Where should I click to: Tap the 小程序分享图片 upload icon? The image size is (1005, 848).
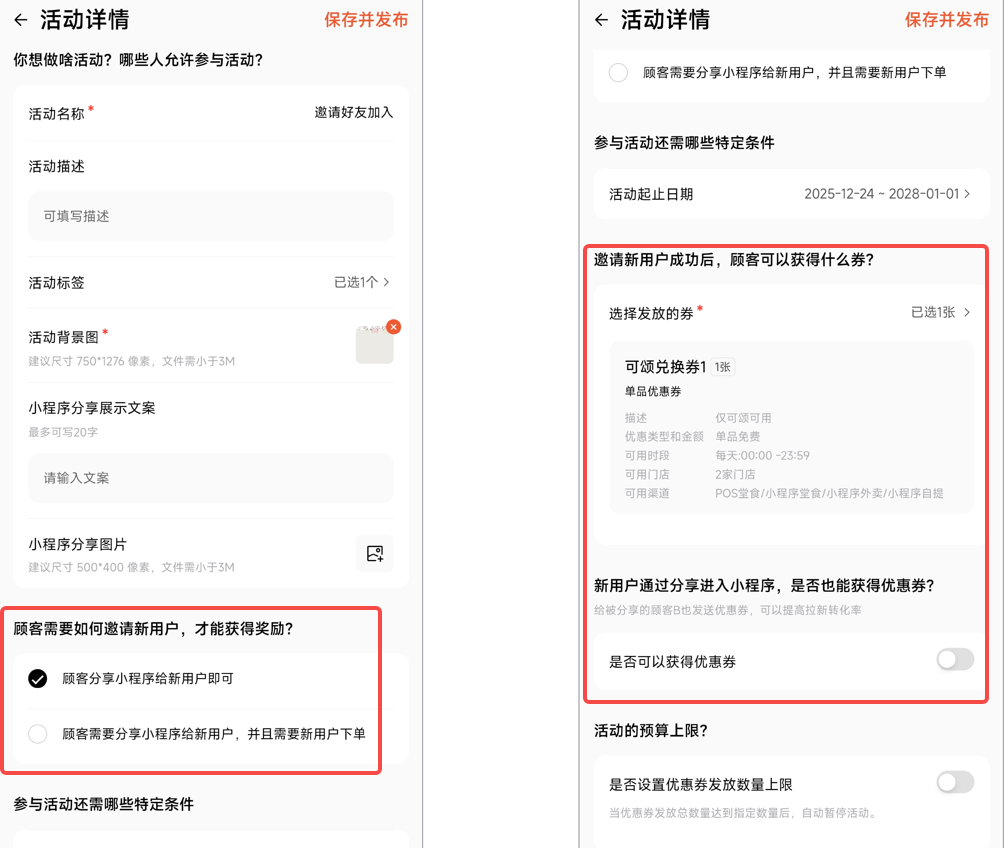point(375,553)
